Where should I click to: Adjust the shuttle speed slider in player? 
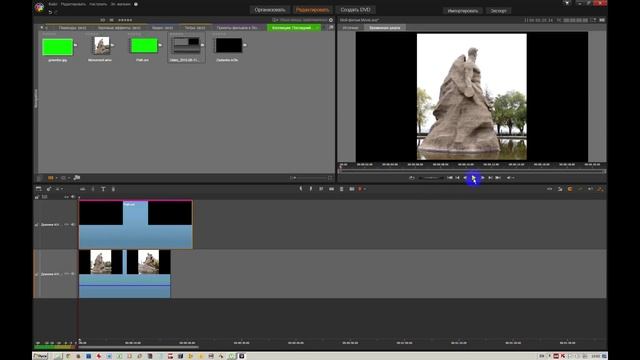431,178
